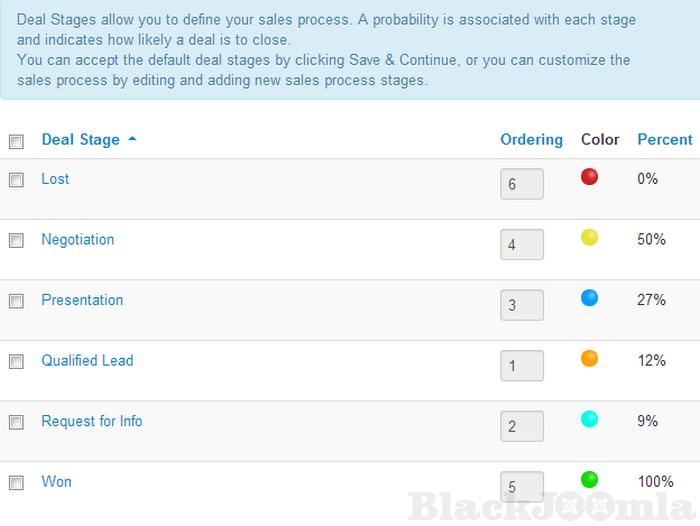Sort by the Ordering column header
The image size is (700, 526).
[531, 140]
